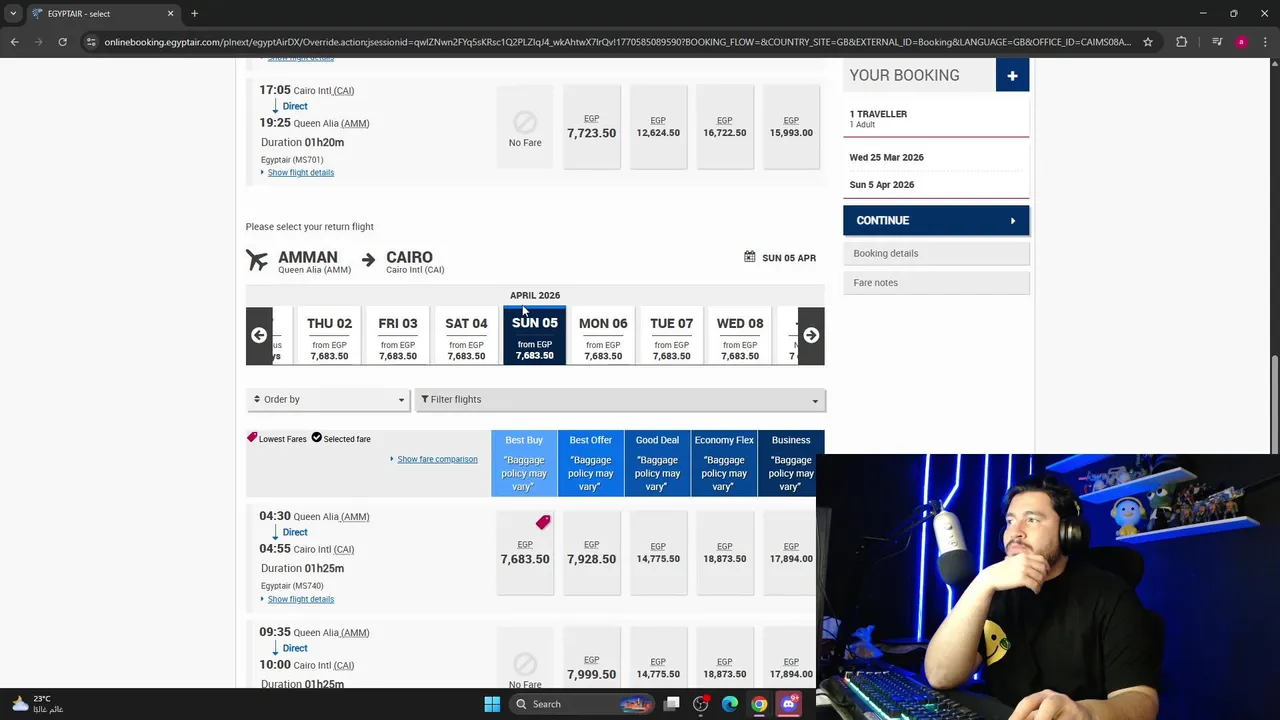Select 7,723.50 fare on the 17:05 flight
The width and height of the screenshot is (1280, 720).
[591, 127]
